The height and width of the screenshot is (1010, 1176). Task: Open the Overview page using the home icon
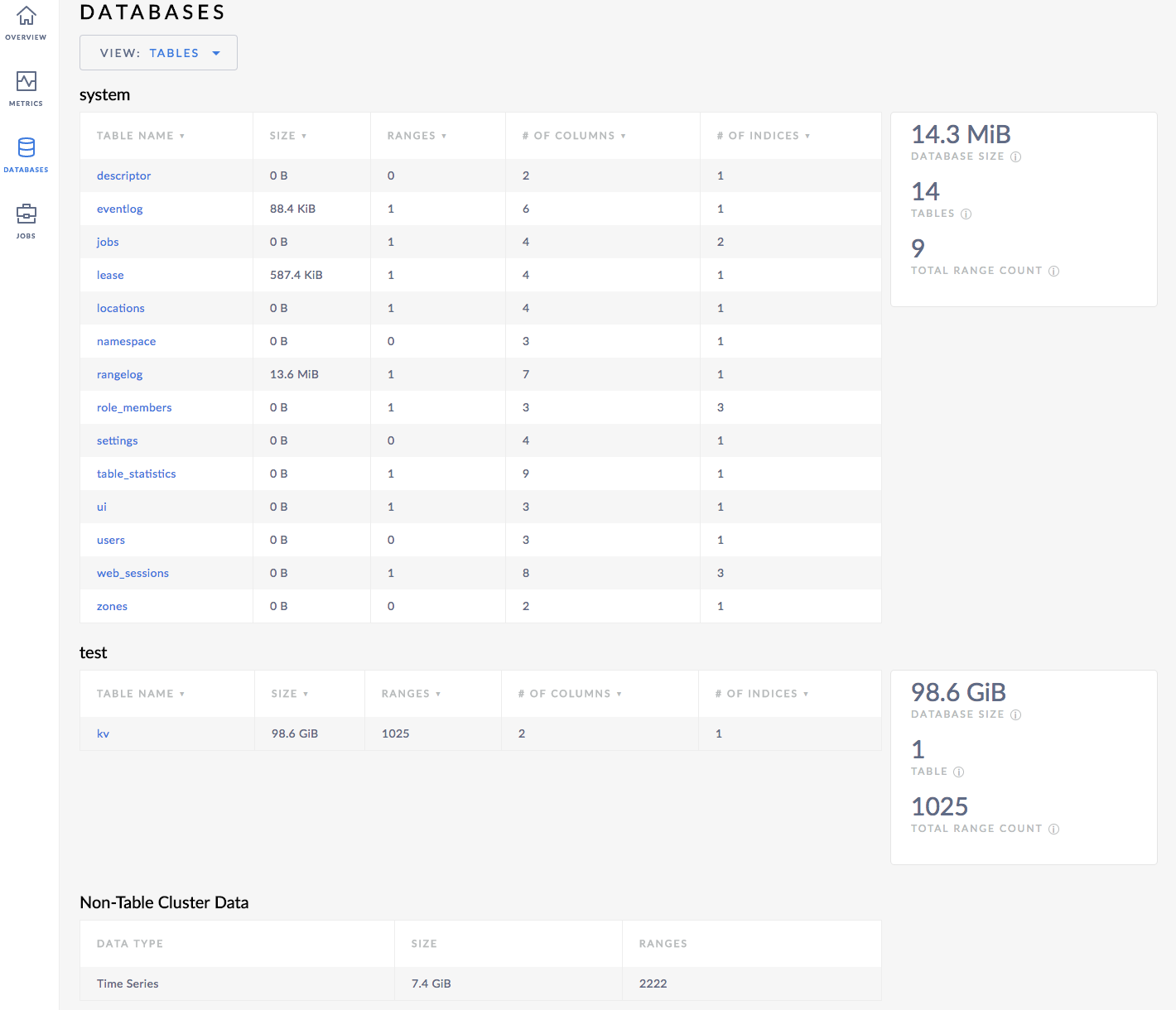pos(26,18)
